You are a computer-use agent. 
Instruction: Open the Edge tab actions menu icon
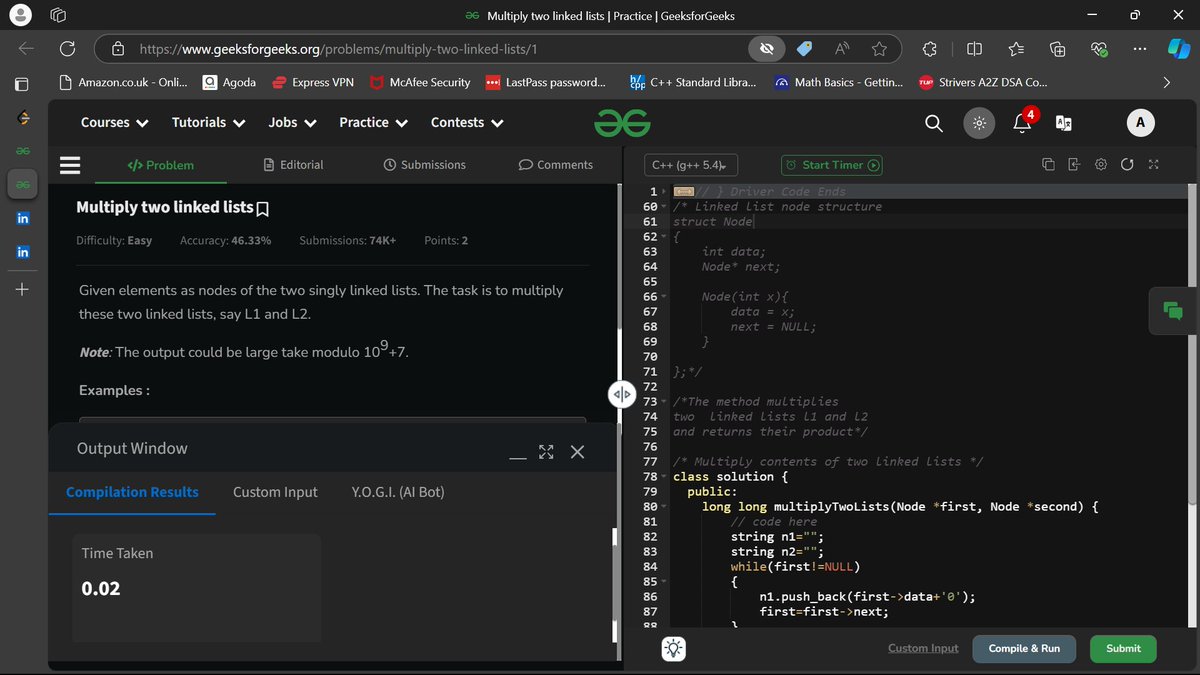click(x=58, y=16)
